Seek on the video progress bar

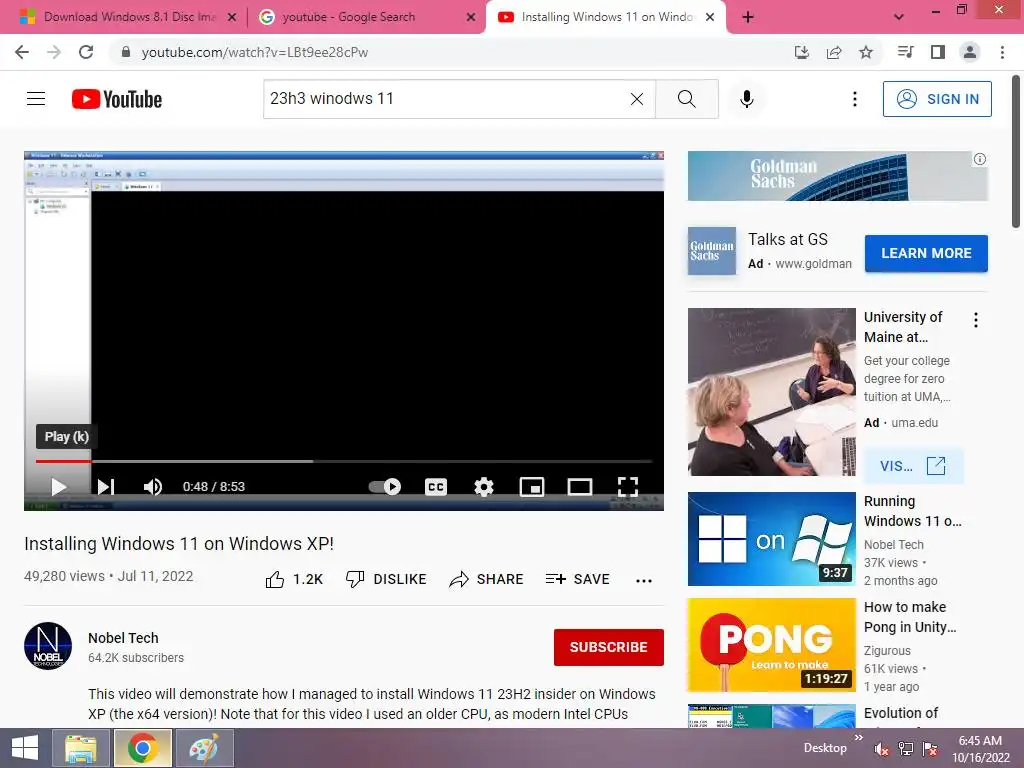[x=344, y=461]
